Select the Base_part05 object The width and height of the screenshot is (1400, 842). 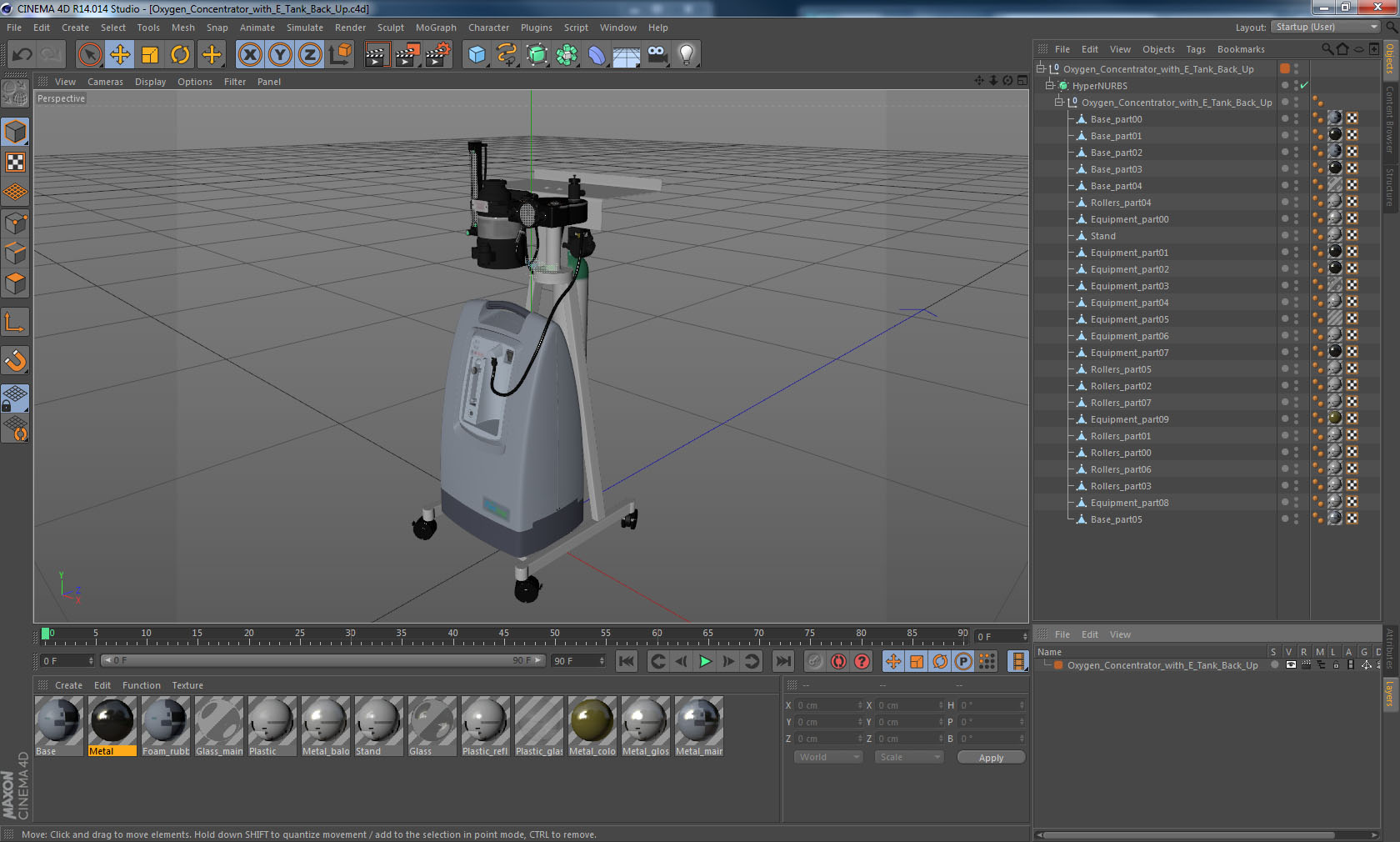pyautogui.click(x=1116, y=519)
